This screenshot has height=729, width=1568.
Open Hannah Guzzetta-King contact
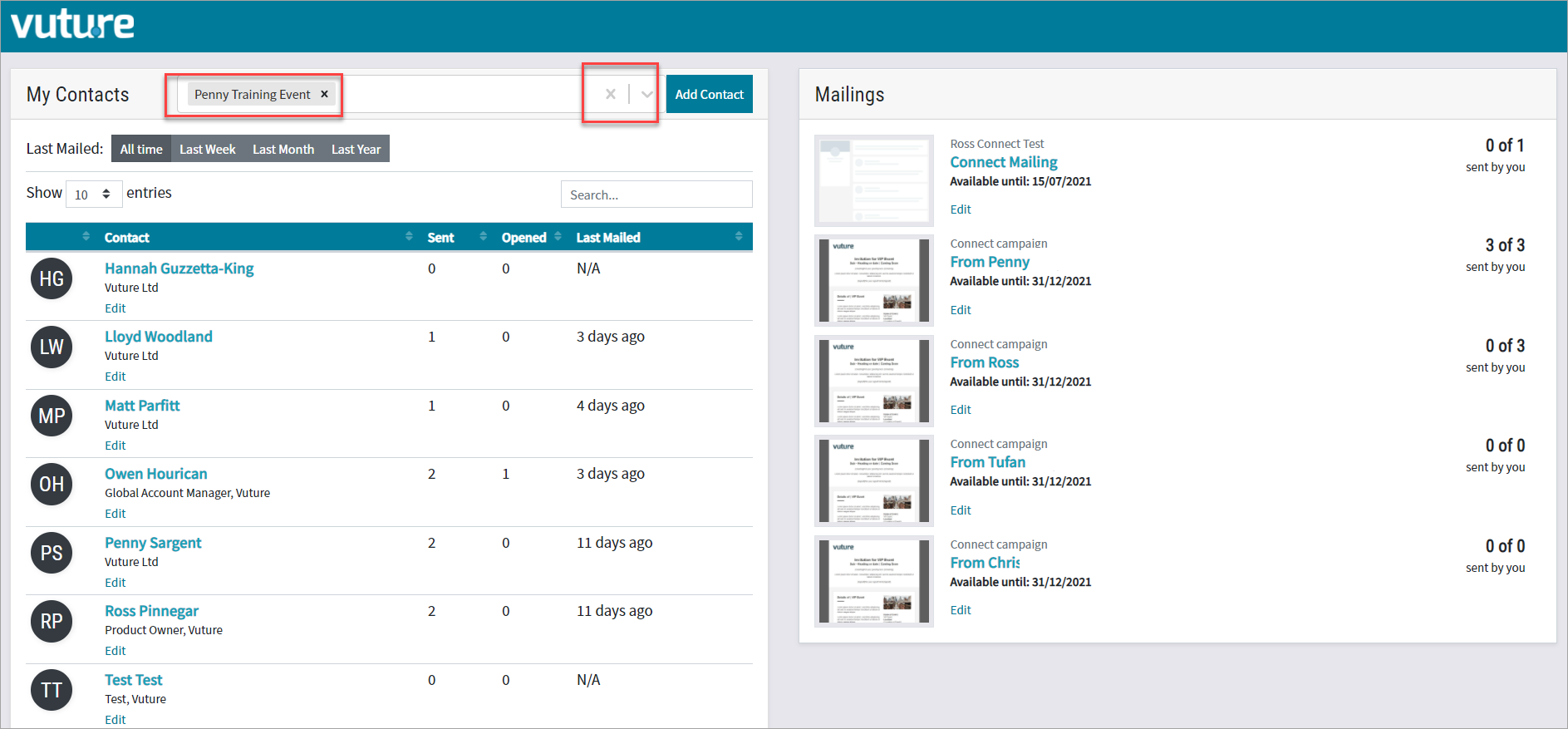[x=179, y=268]
